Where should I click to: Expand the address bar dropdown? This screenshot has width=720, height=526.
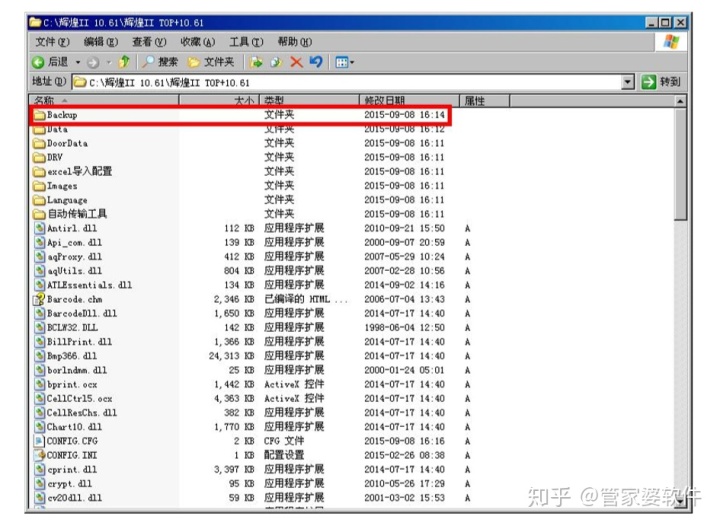tap(628, 83)
